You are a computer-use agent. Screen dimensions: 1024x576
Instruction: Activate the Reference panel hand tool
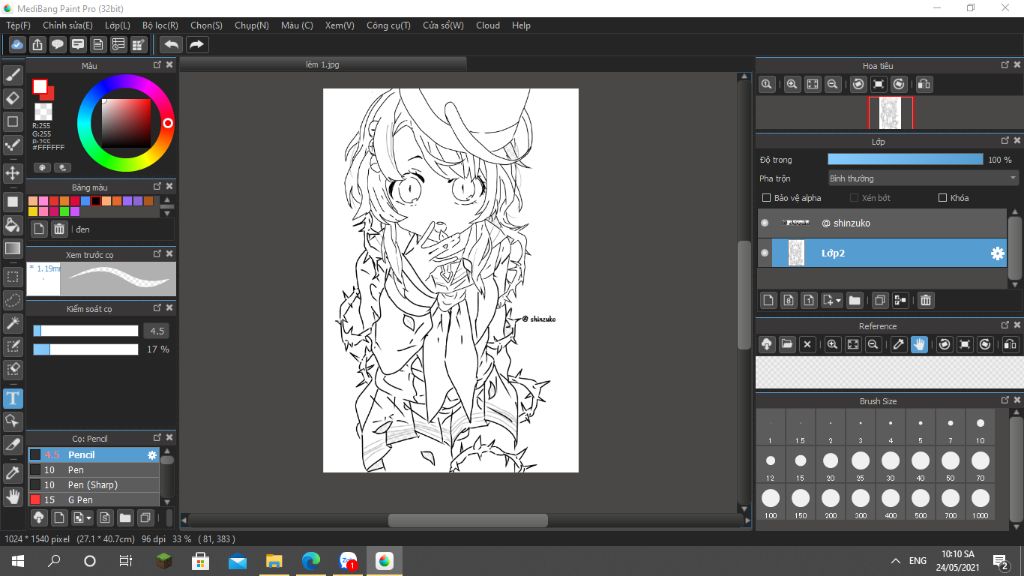point(919,344)
